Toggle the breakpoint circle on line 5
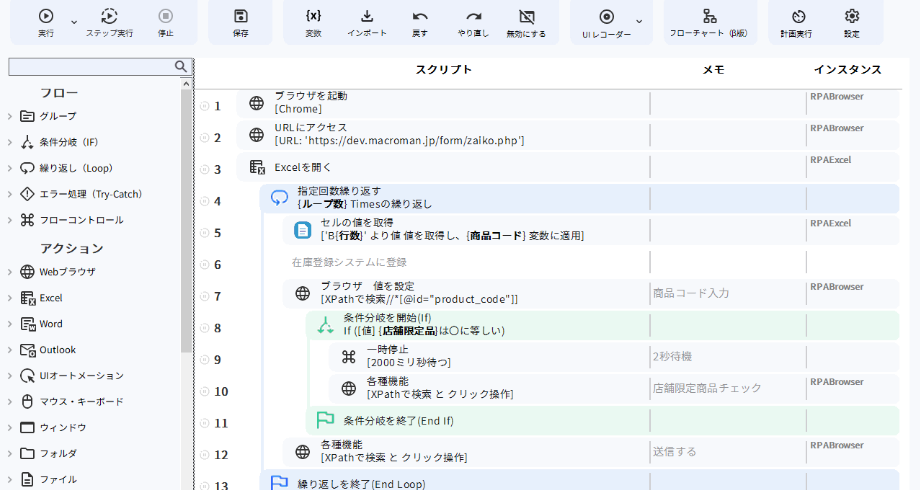The width and height of the screenshot is (920, 490). click(x=204, y=233)
